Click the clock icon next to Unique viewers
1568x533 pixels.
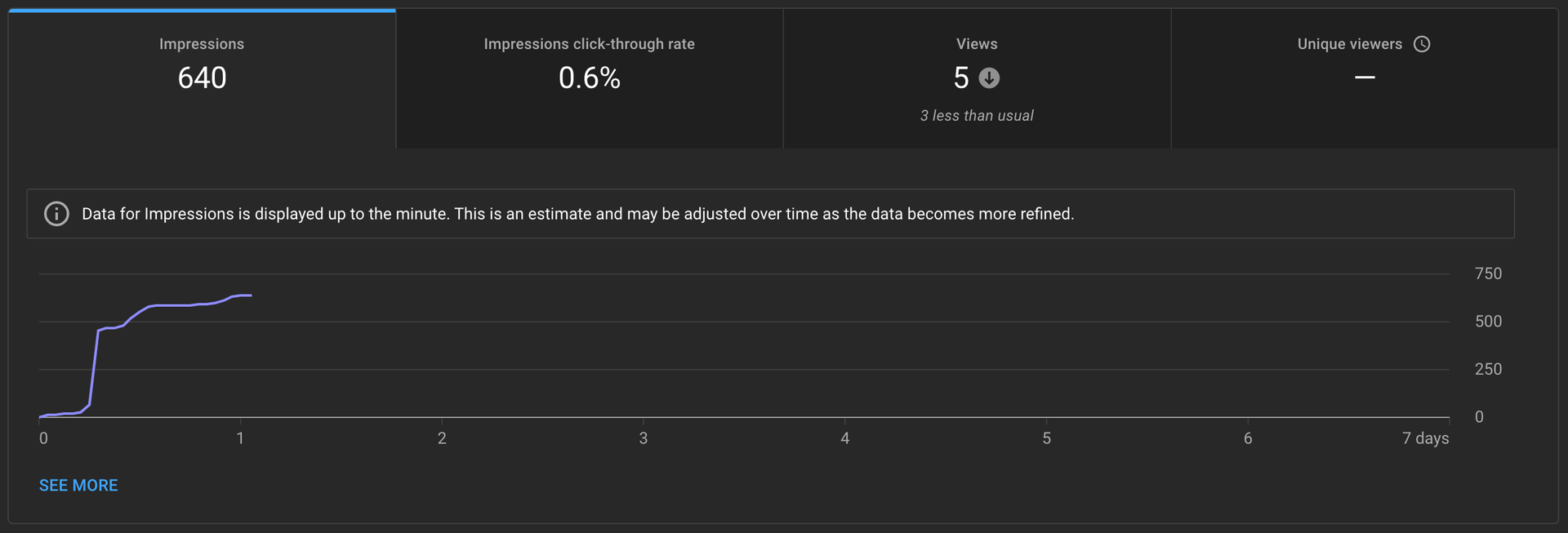[x=1422, y=44]
